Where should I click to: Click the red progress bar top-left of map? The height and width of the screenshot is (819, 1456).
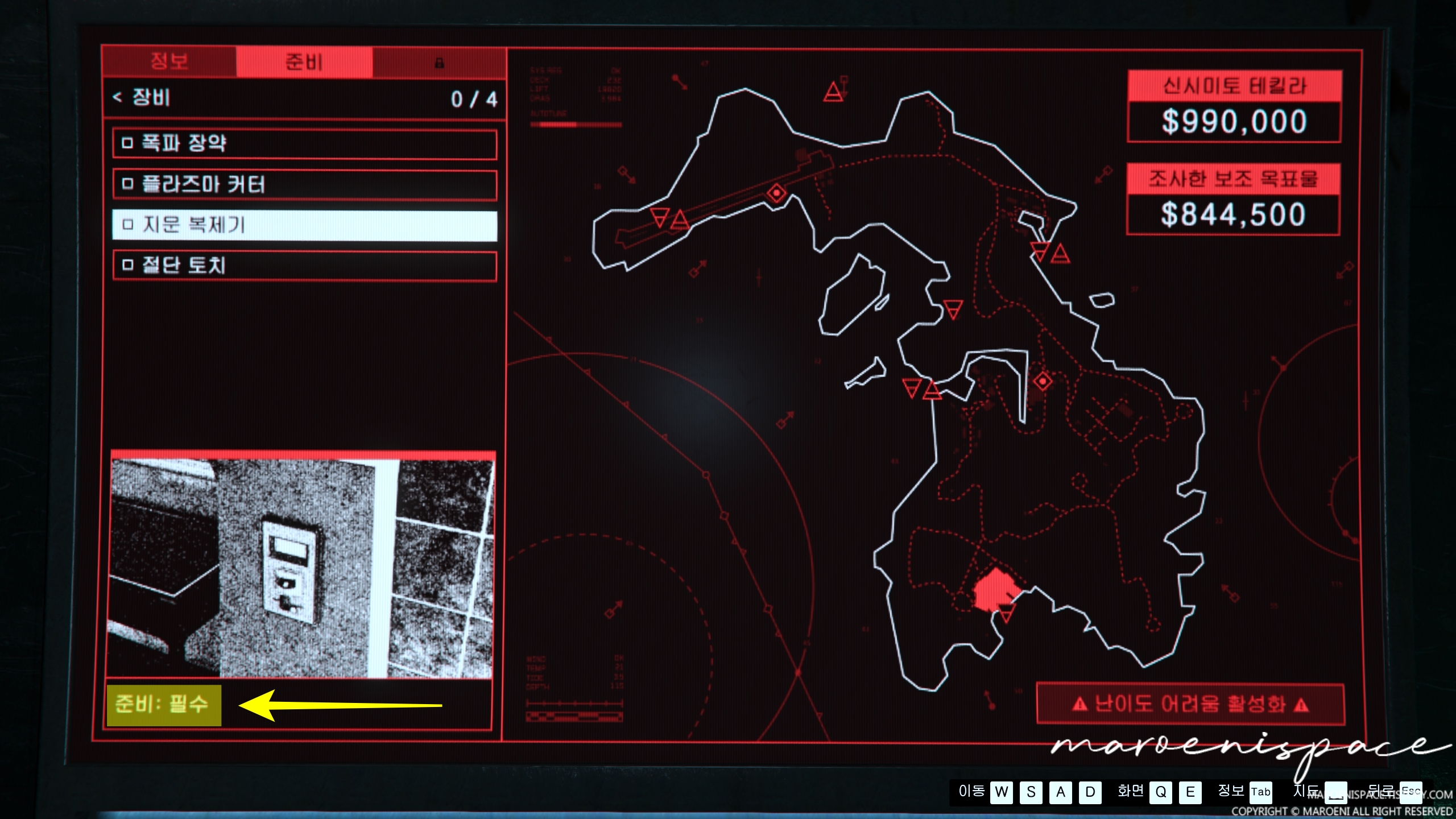(x=576, y=124)
